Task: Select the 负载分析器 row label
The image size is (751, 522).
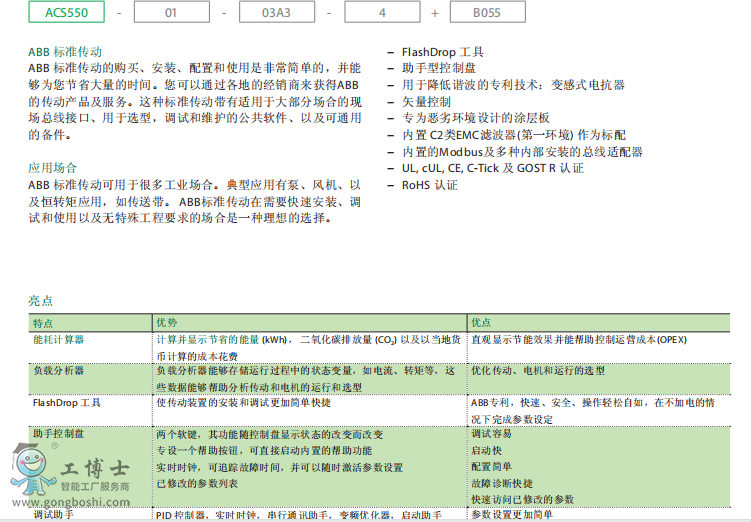Action: (x=59, y=371)
